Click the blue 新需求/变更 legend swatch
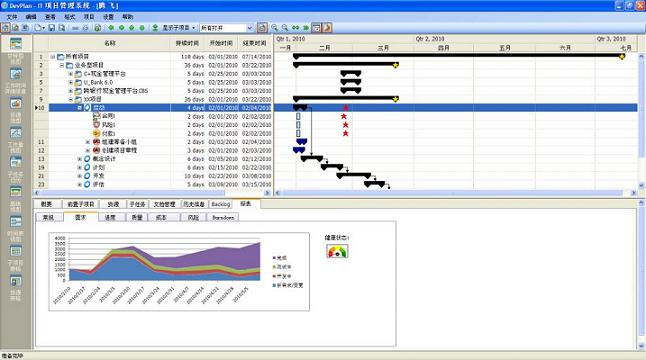The image size is (646, 360). tap(274, 285)
